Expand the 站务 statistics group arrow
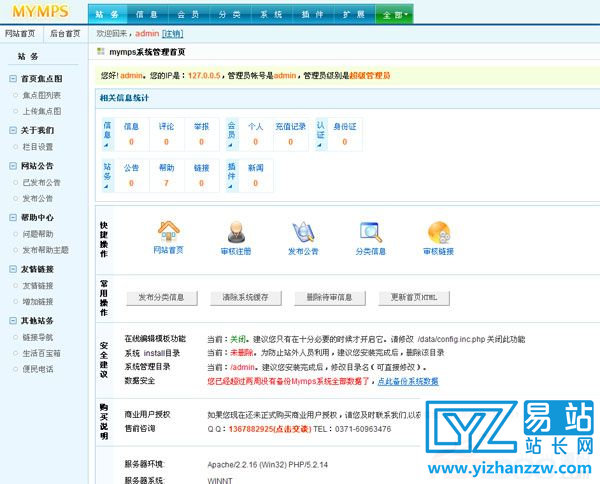 (x=106, y=186)
